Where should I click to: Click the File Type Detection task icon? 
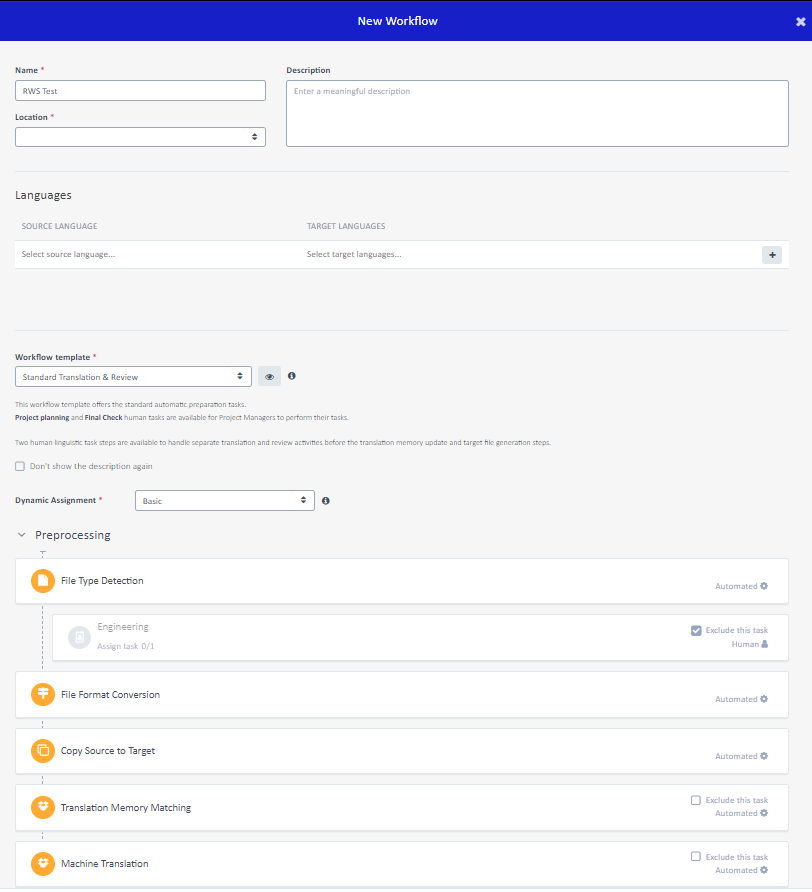click(42, 581)
